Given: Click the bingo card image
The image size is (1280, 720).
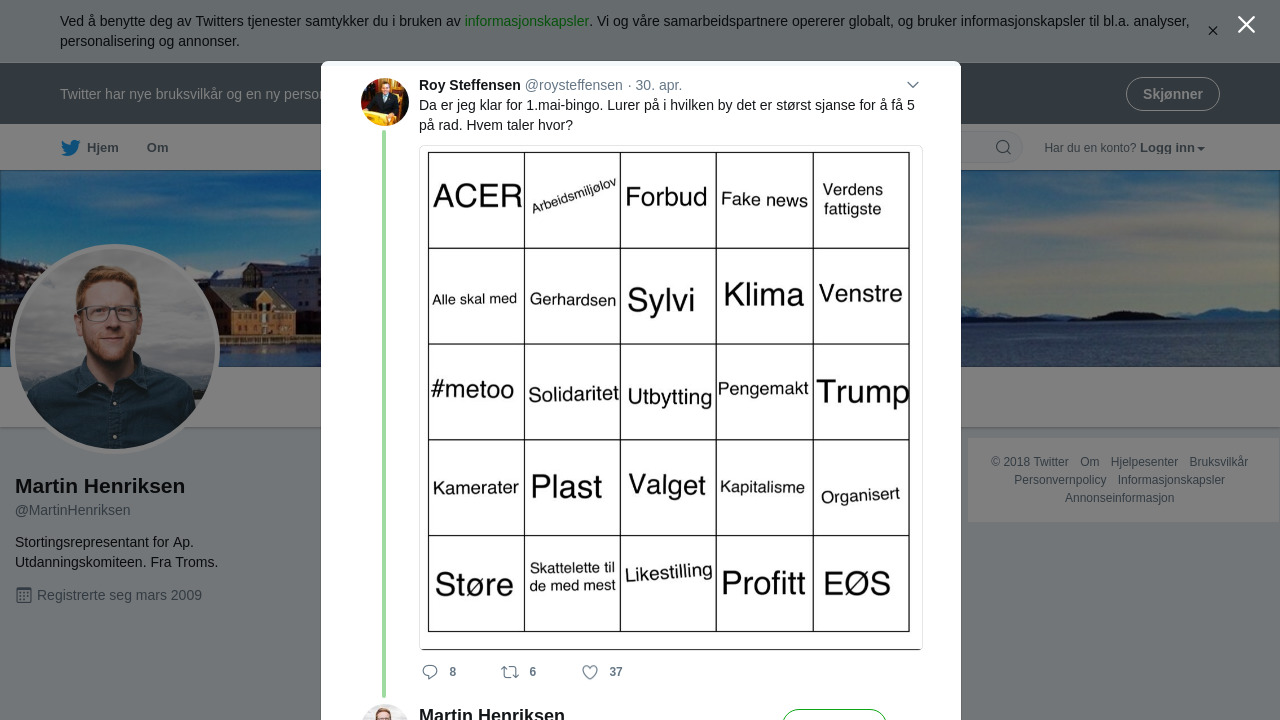Looking at the screenshot, I should [x=671, y=397].
